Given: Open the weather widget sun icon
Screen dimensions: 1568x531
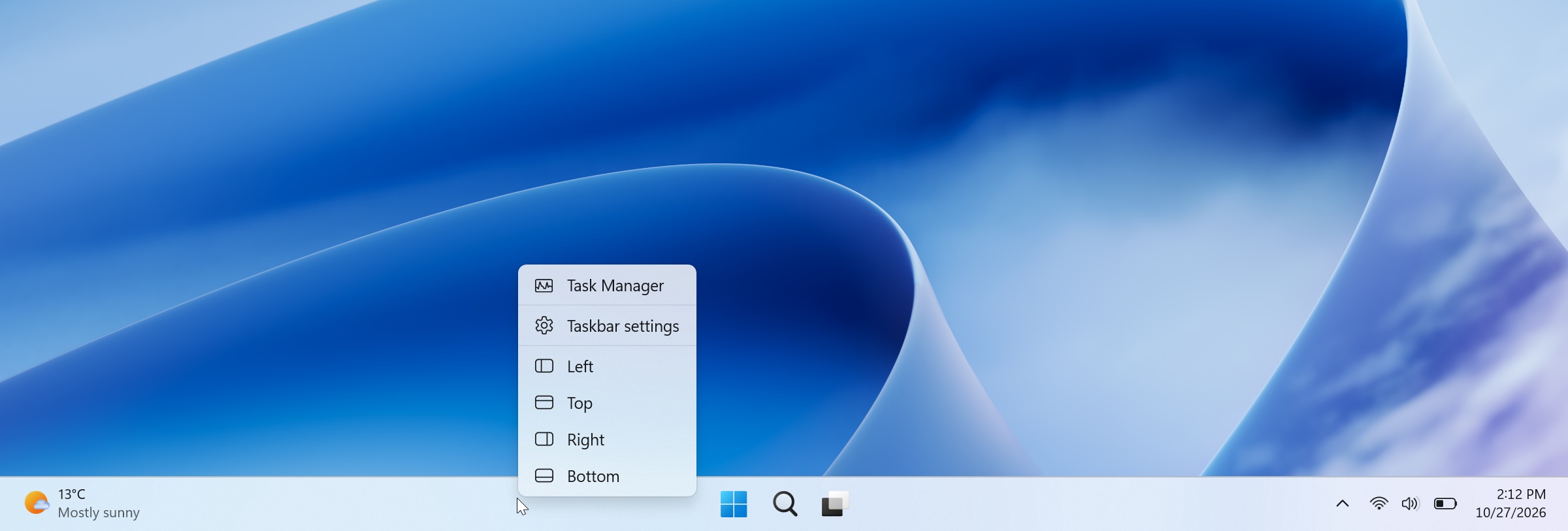Looking at the screenshot, I should point(36,503).
